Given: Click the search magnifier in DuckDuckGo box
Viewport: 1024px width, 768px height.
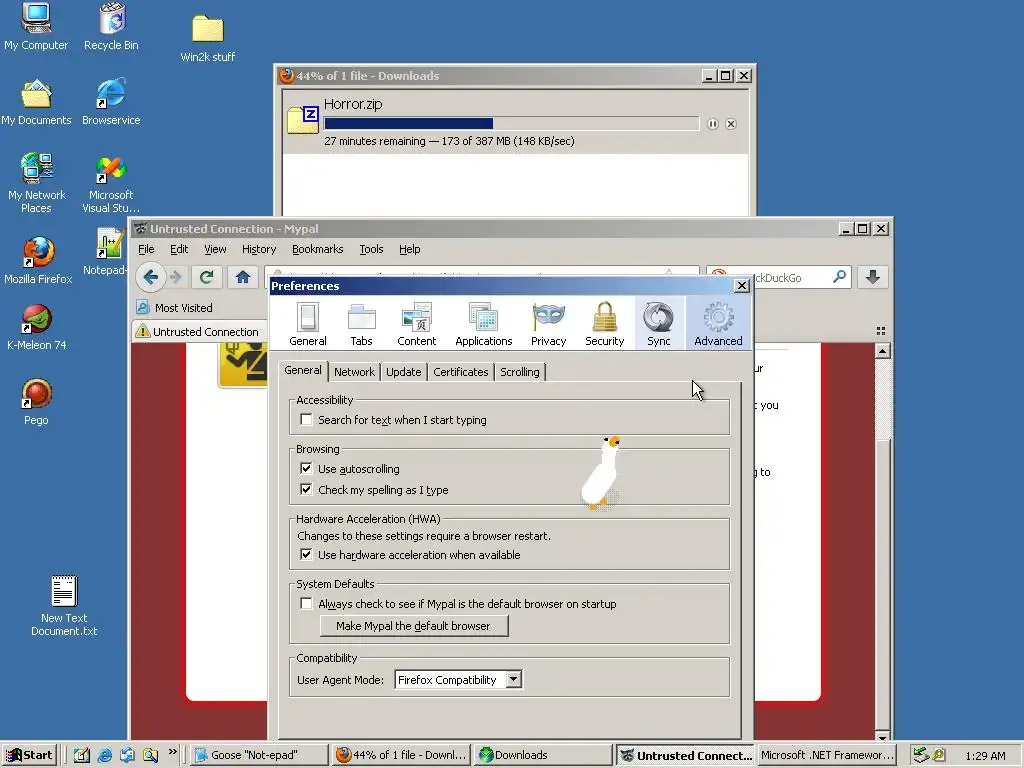Looking at the screenshot, I should [x=839, y=277].
